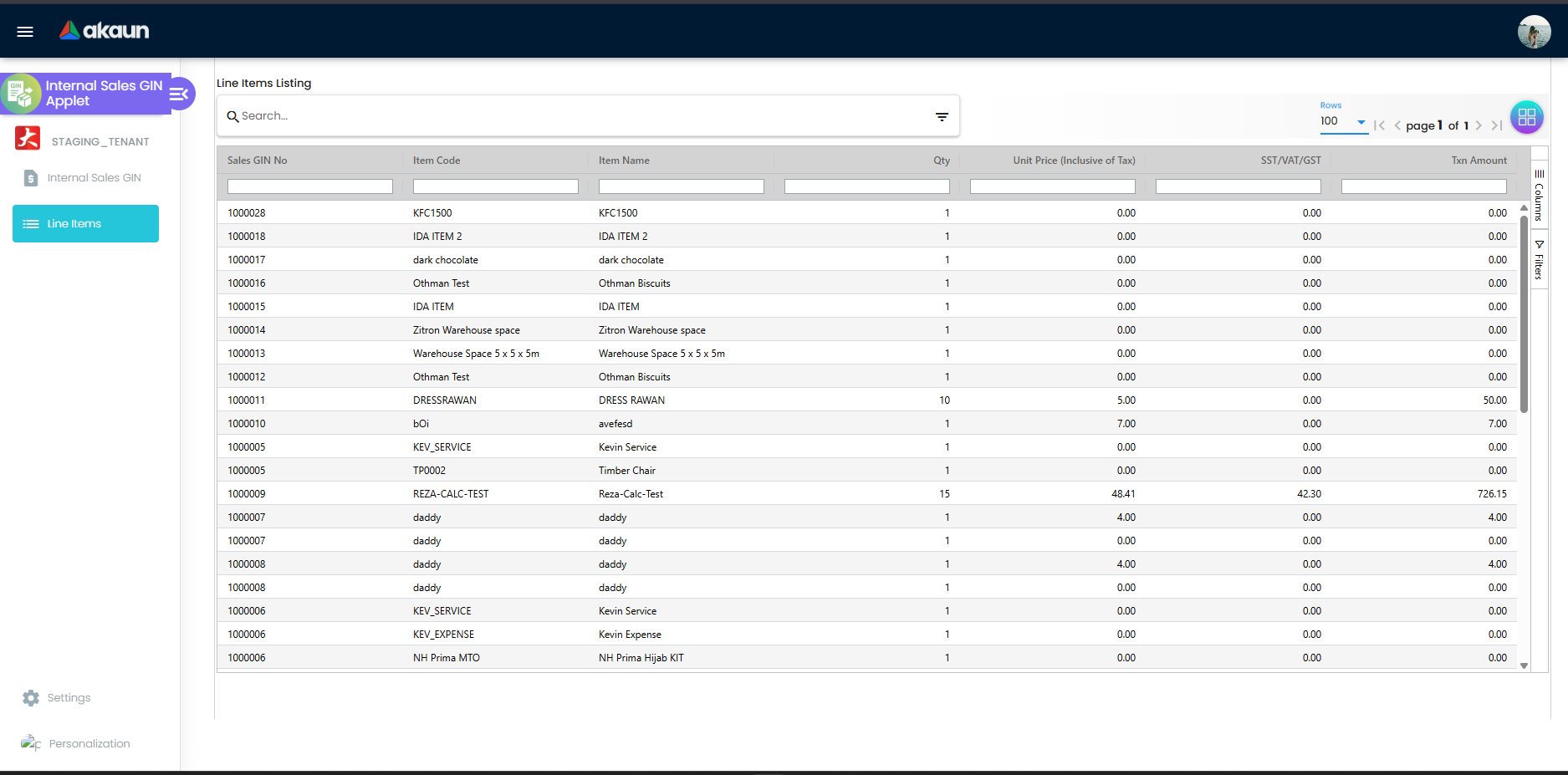Viewport: 1568px width, 775px height.
Task: Click the Personalization icon
Action: point(31,743)
